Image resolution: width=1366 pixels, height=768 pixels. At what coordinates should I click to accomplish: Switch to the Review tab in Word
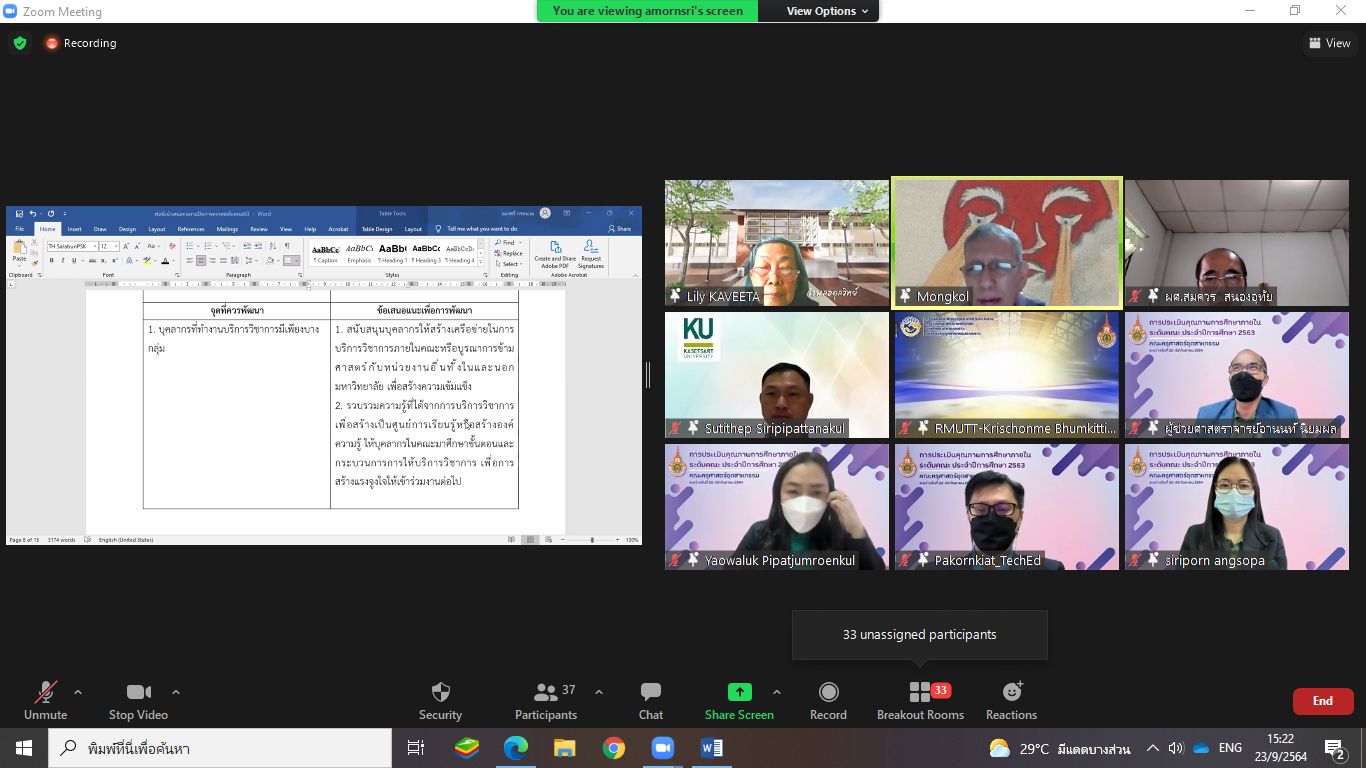pyautogui.click(x=259, y=229)
